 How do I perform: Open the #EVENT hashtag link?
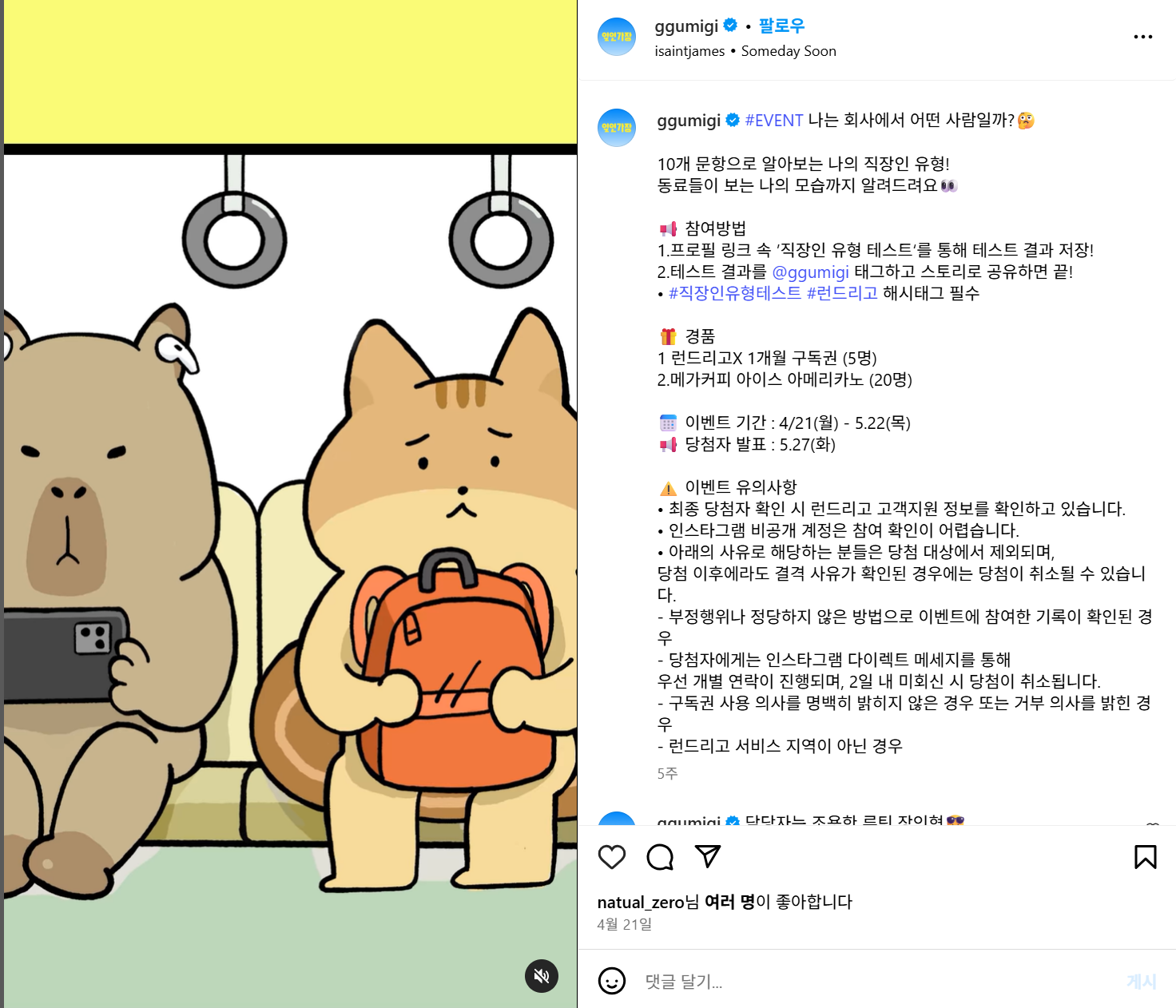tap(774, 121)
